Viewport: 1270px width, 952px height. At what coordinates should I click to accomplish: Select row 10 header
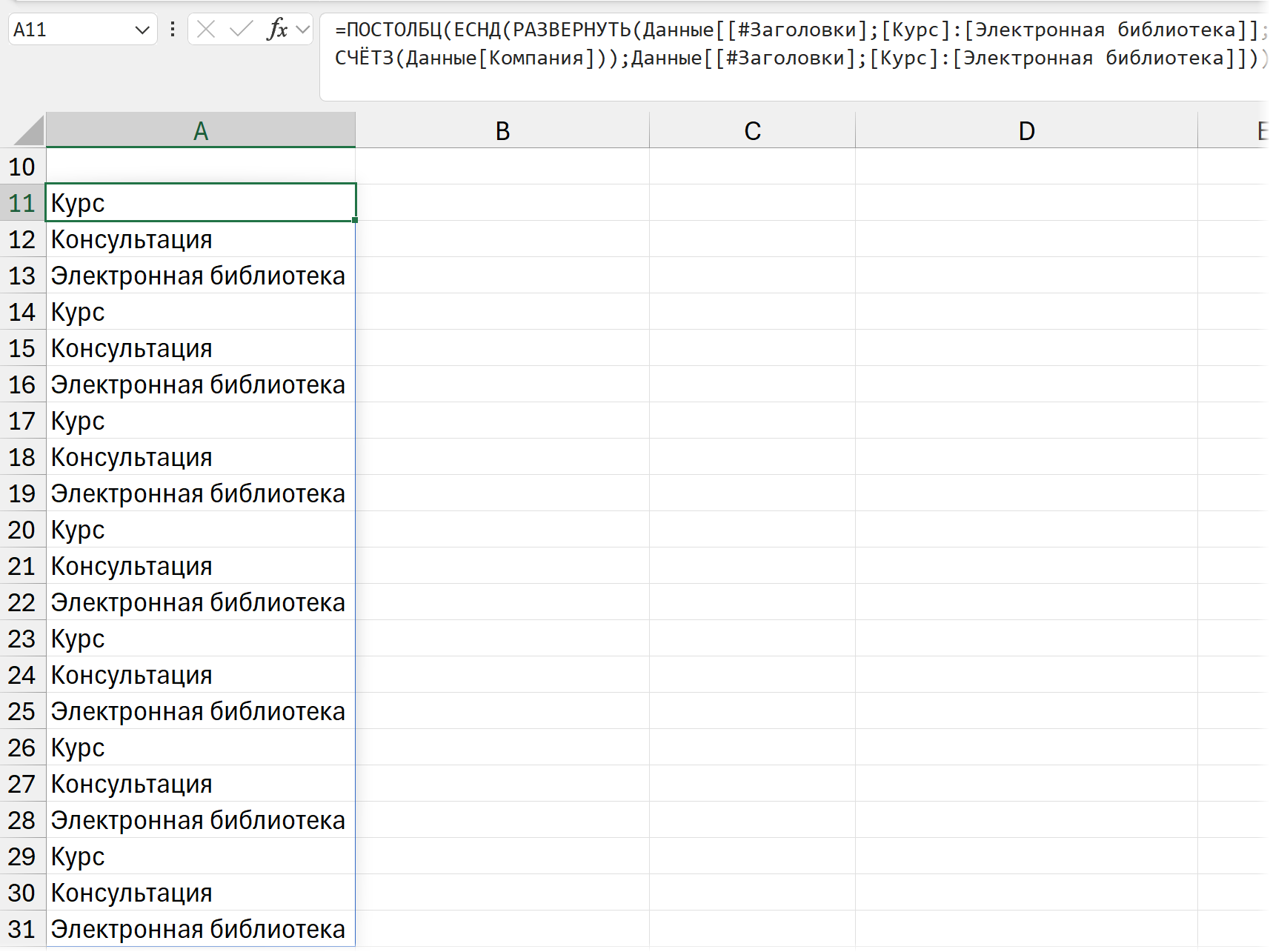22,167
